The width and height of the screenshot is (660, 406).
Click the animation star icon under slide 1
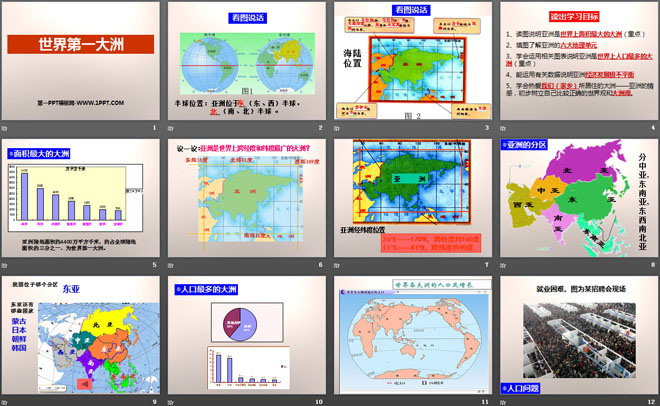click(5, 128)
